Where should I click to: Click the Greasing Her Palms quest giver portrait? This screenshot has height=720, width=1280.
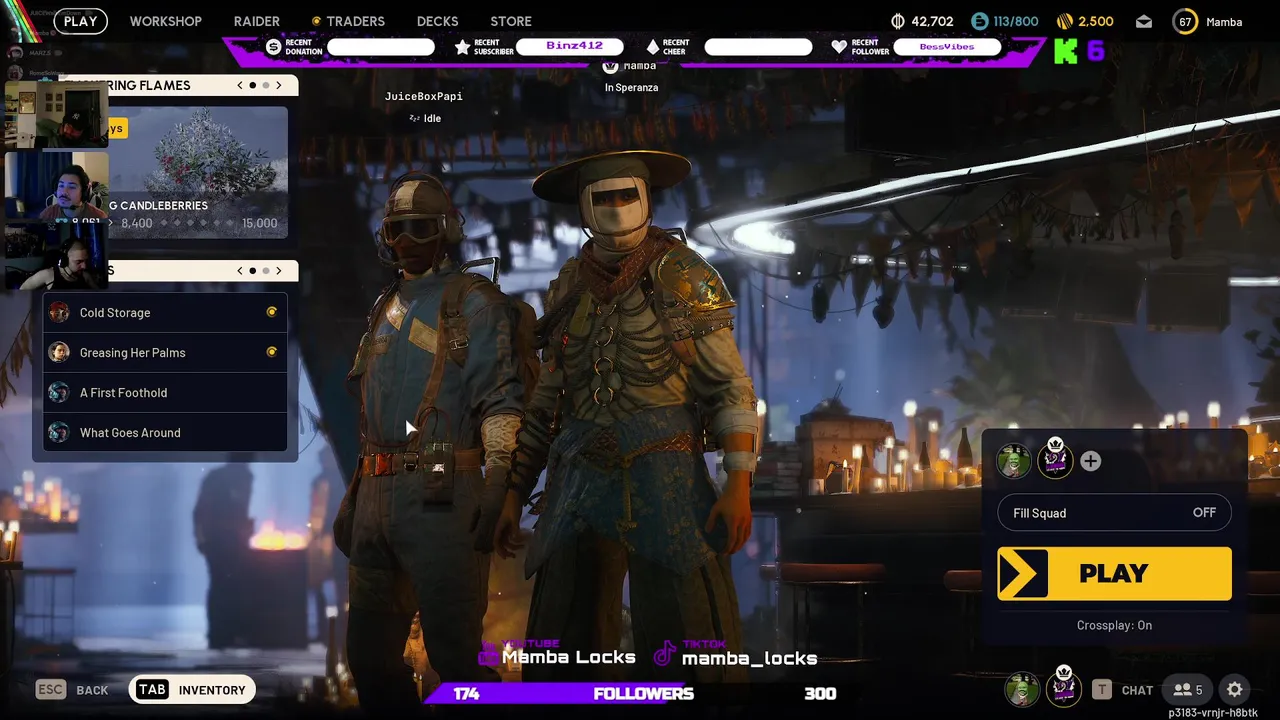coord(59,352)
